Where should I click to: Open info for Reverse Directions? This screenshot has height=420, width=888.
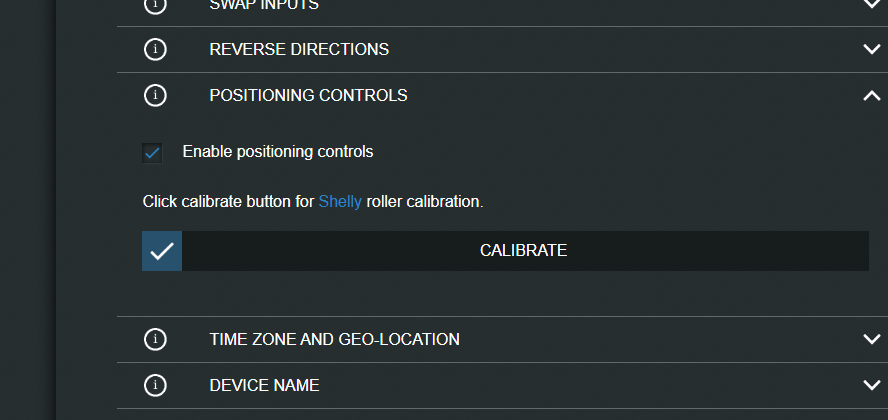(x=155, y=49)
